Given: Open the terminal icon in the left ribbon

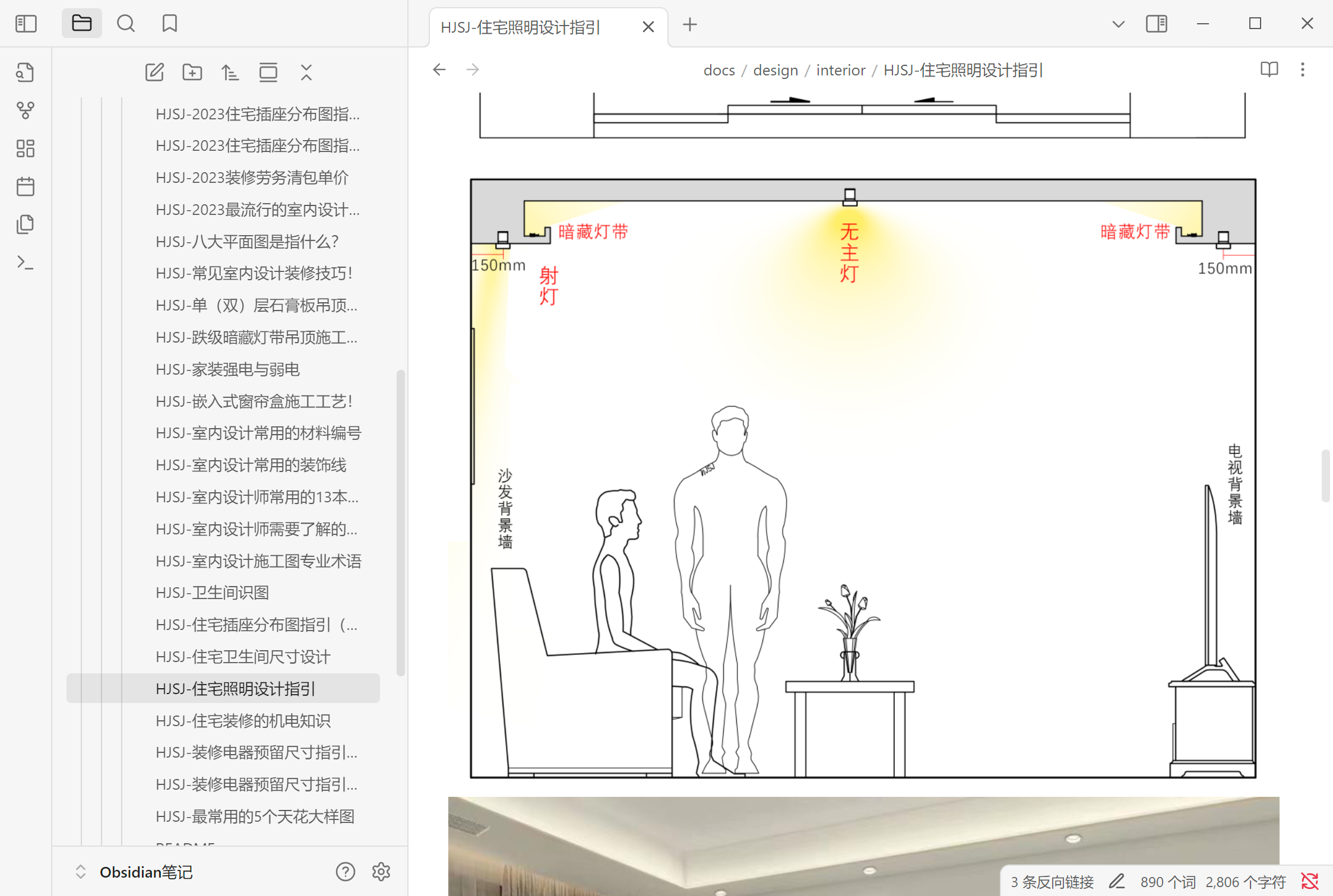Looking at the screenshot, I should (25, 261).
